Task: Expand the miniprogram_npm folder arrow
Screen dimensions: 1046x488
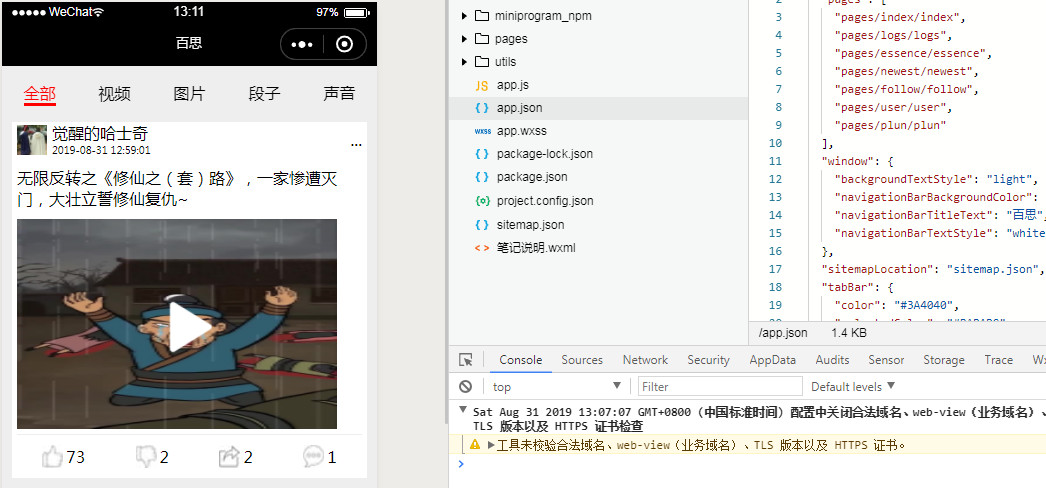Action: (x=464, y=16)
